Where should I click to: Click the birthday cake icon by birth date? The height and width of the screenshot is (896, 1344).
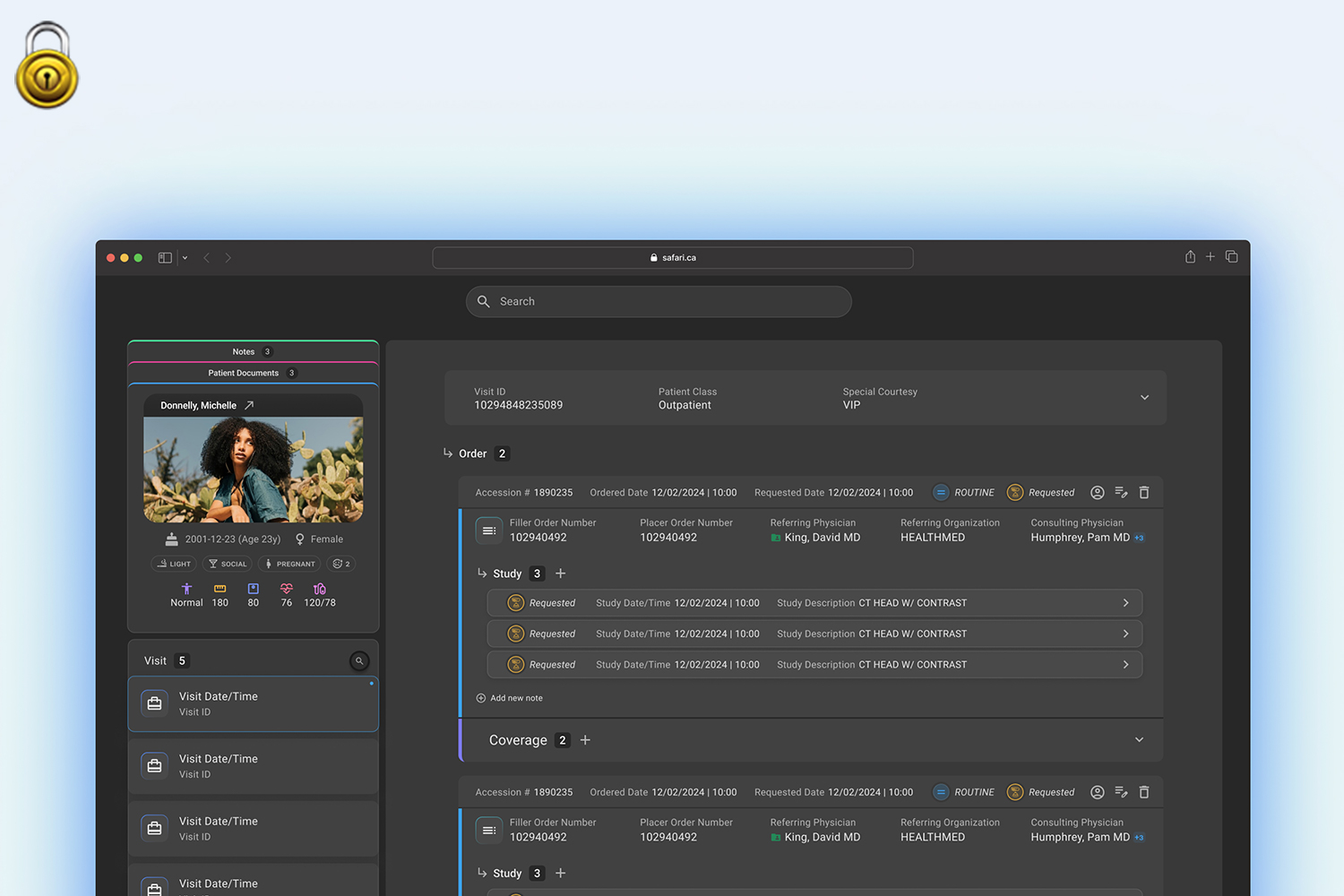click(171, 538)
